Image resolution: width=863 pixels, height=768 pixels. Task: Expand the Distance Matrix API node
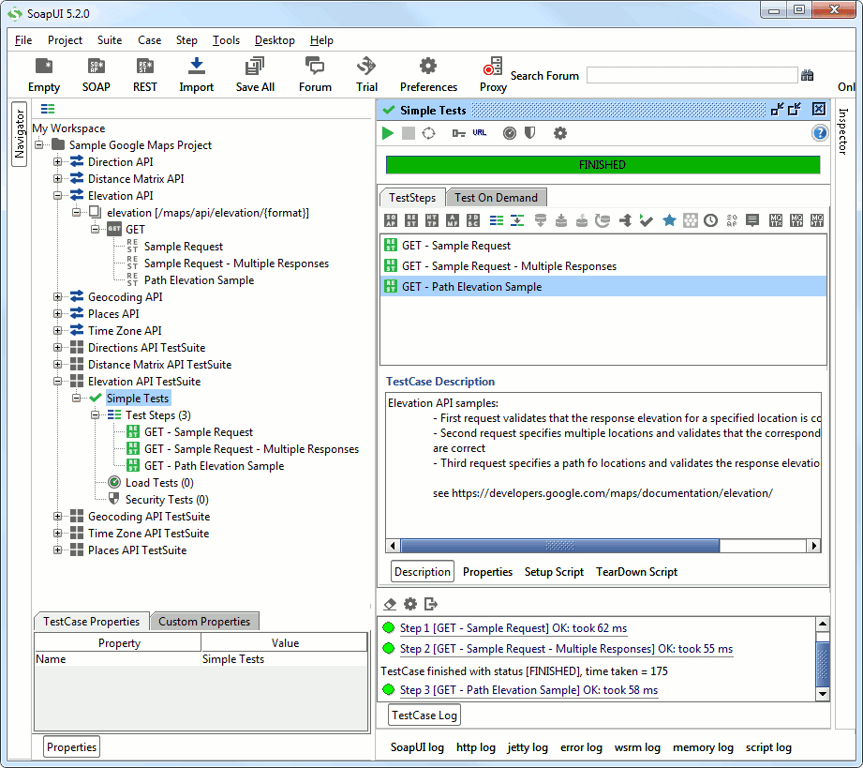pyautogui.click(x=57, y=179)
